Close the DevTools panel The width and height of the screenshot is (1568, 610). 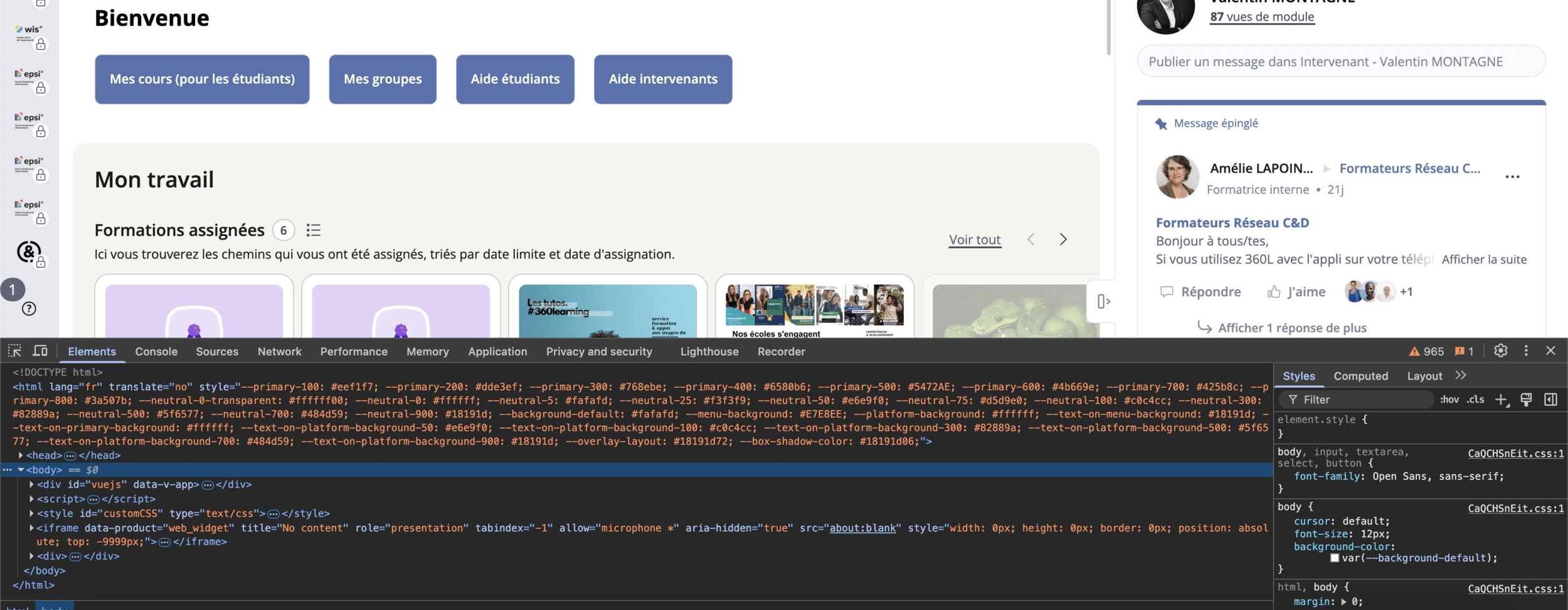[x=1550, y=351]
